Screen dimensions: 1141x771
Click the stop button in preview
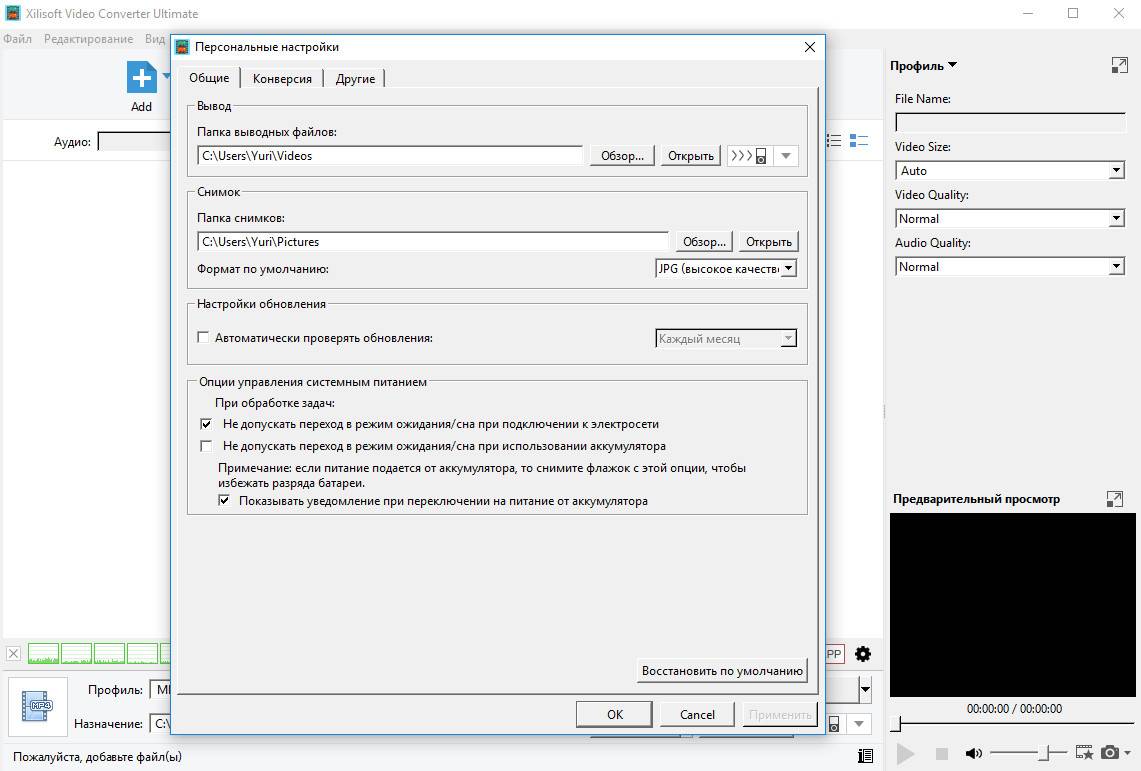942,754
